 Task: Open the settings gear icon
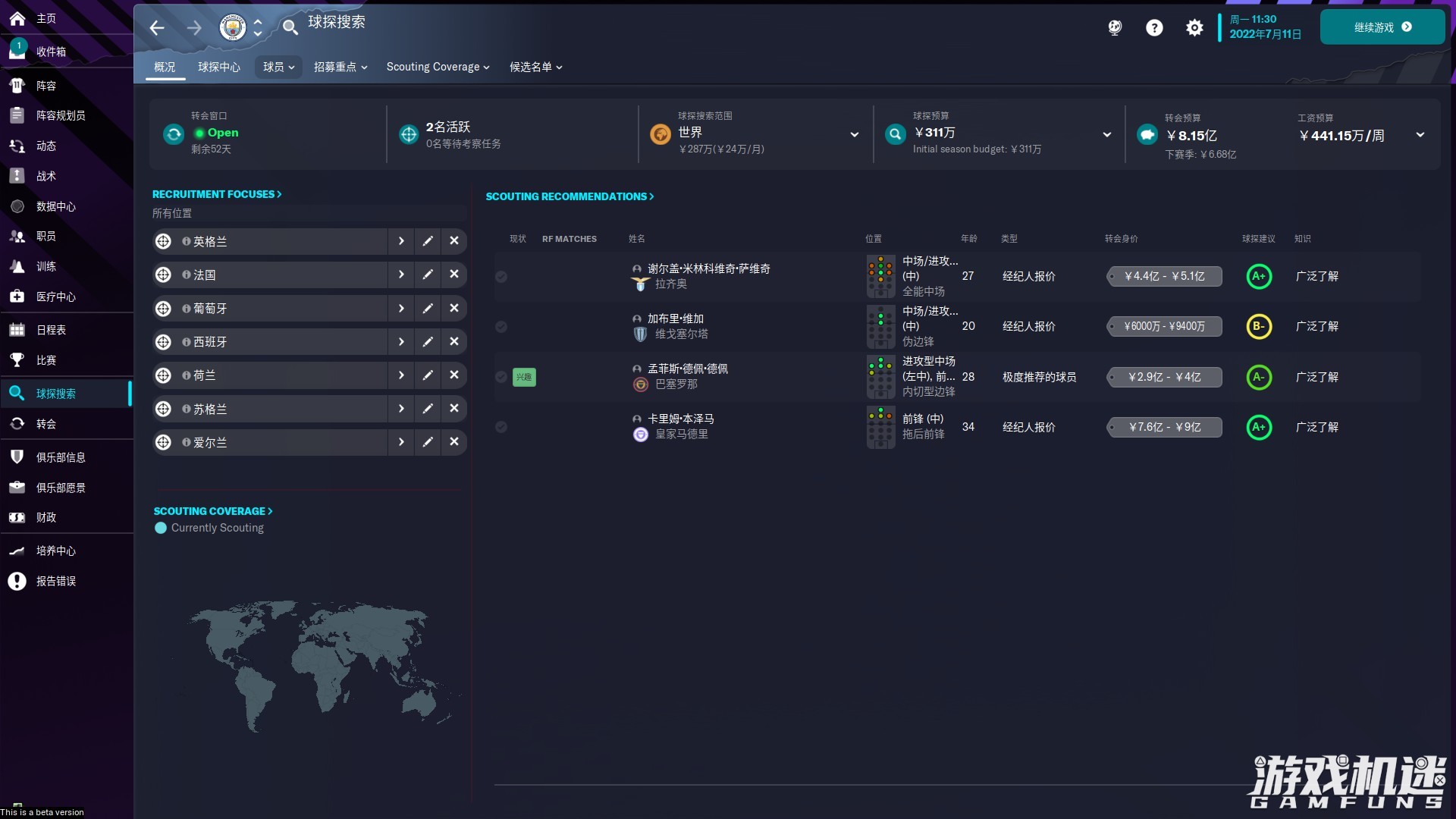1194,27
